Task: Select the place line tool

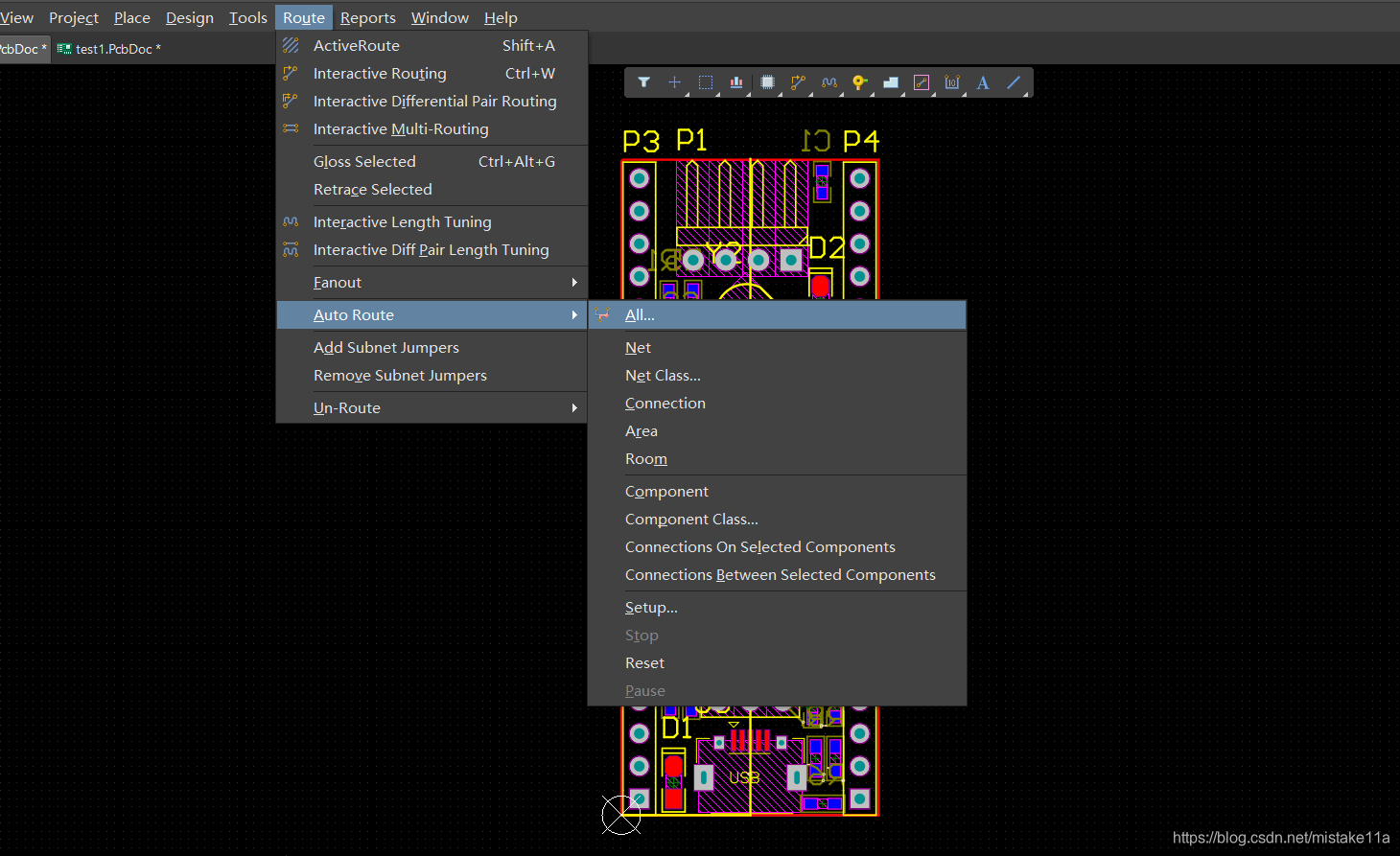Action: tap(1014, 82)
